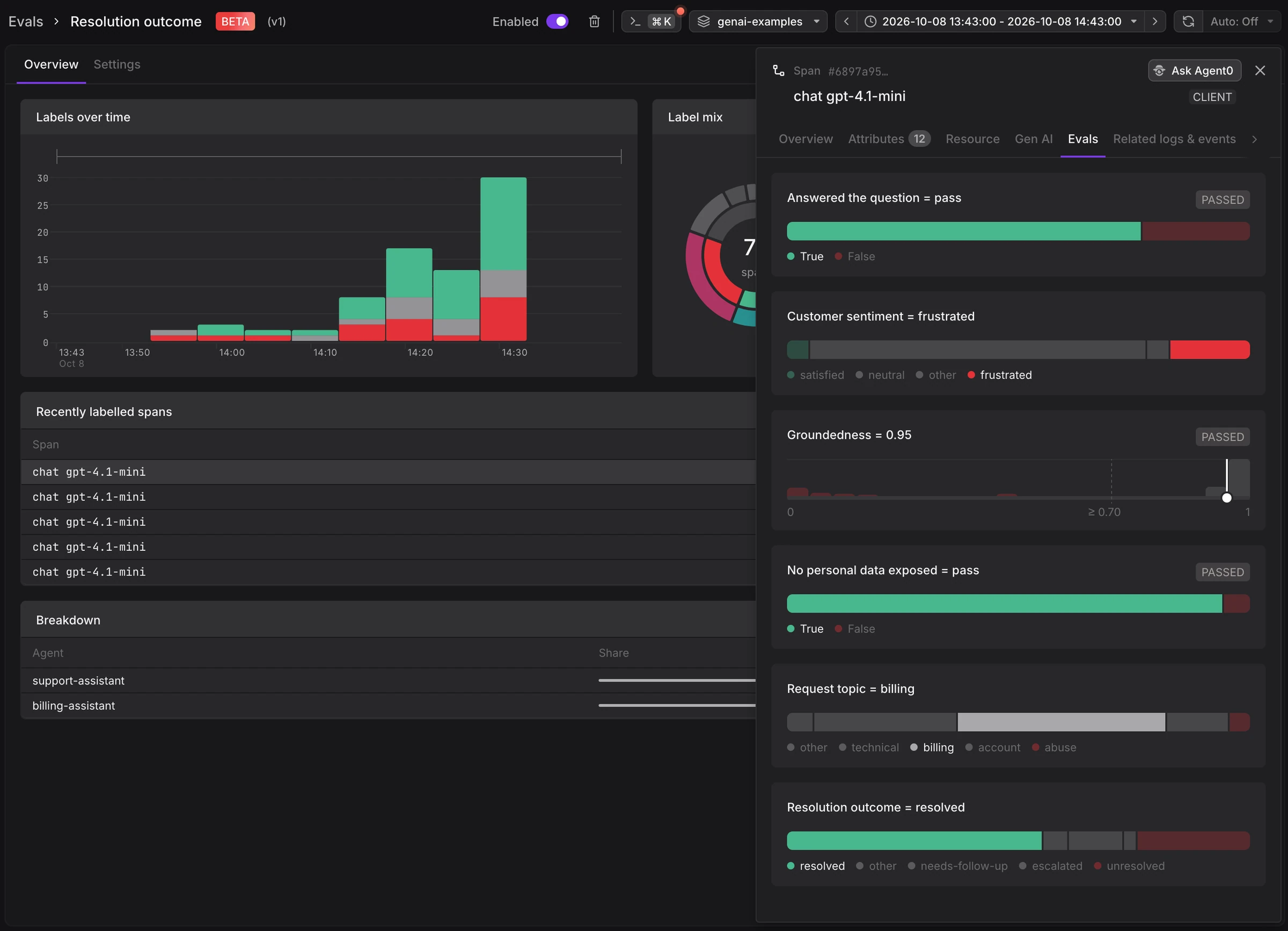Toggle the technical topic legend item
Viewport: 1288px width, 931px height.
[x=869, y=748]
